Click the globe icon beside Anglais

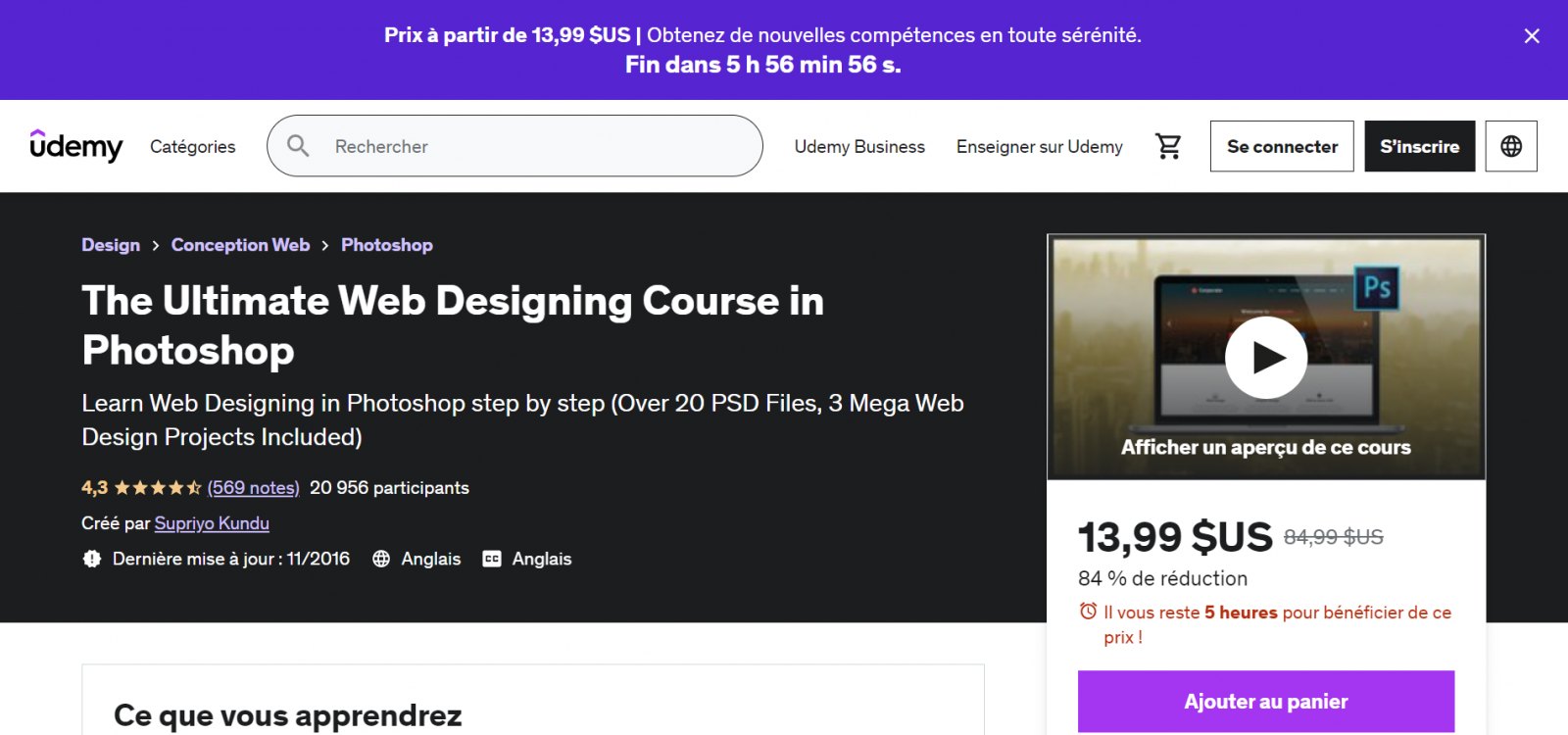click(x=381, y=559)
